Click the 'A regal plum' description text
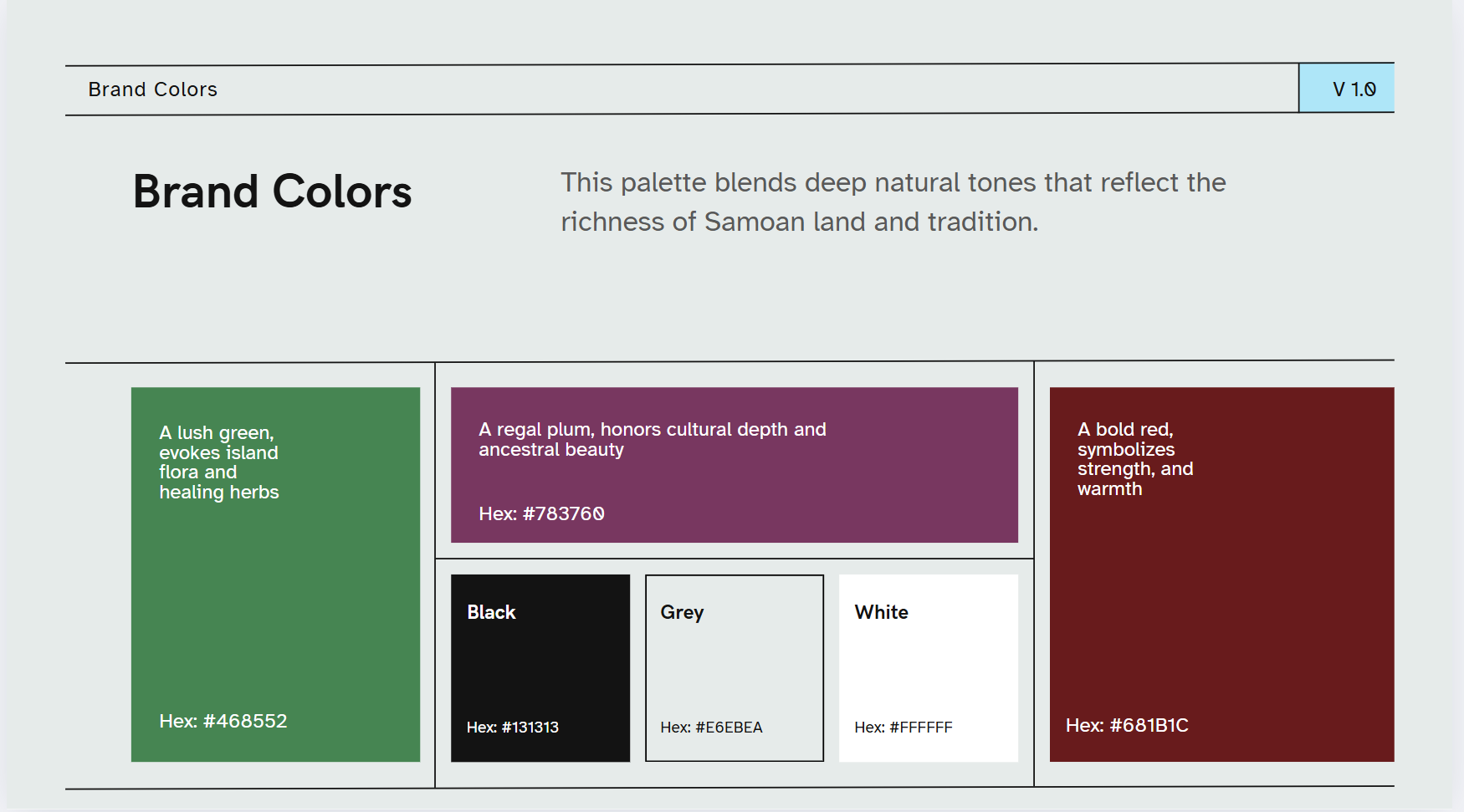The image size is (1464, 812). pyautogui.click(x=653, y=439)
